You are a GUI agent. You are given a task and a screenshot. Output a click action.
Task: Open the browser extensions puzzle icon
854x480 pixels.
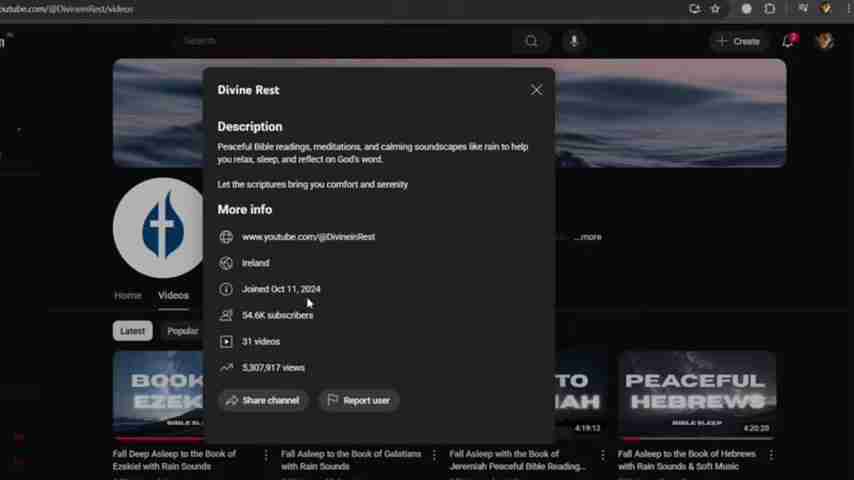pos(770,9)
